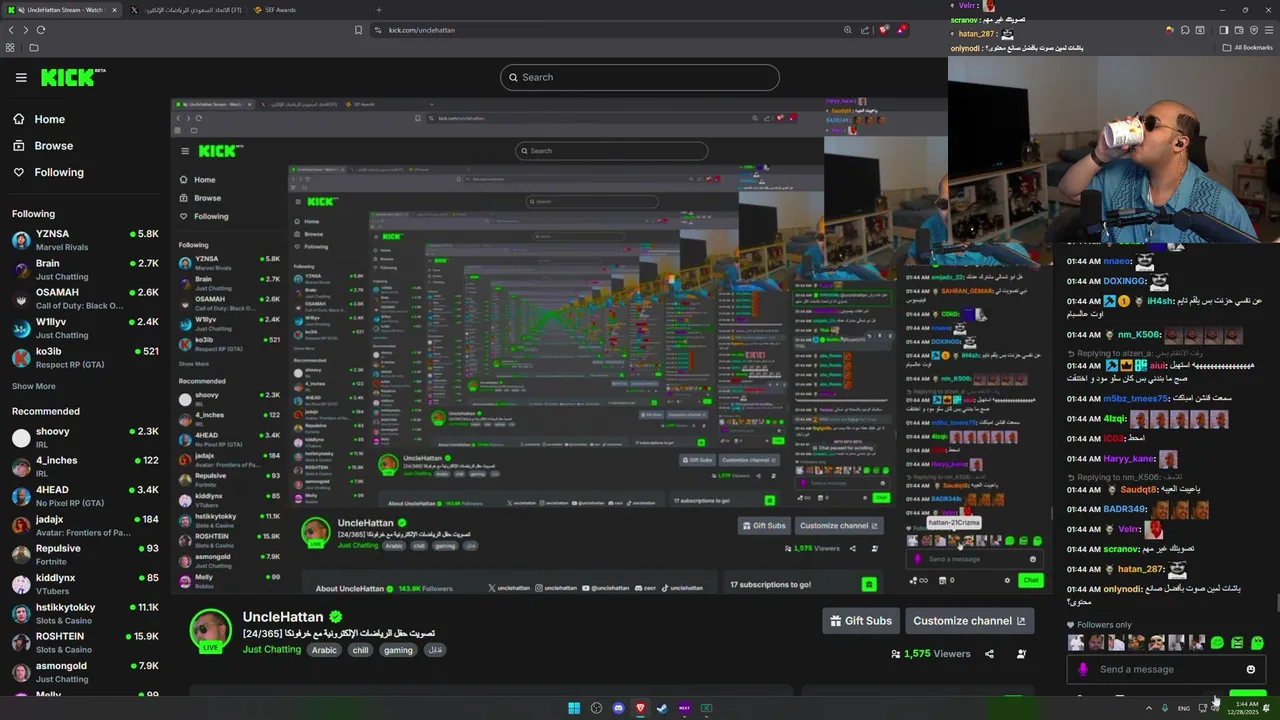Go forward in browser history
Screen dimensions: 1280x720
(x=26, y=30)
